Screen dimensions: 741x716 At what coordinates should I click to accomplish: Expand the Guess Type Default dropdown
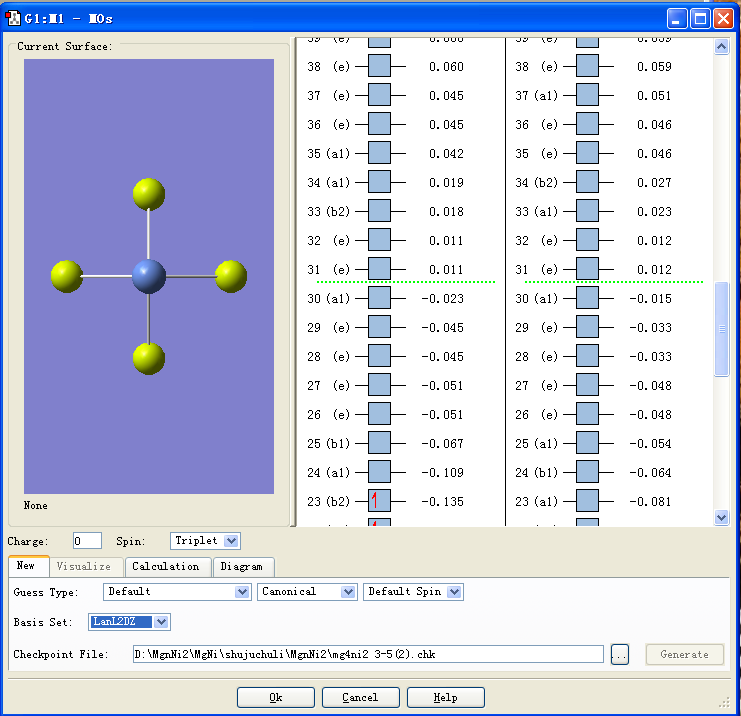[241, 592]
